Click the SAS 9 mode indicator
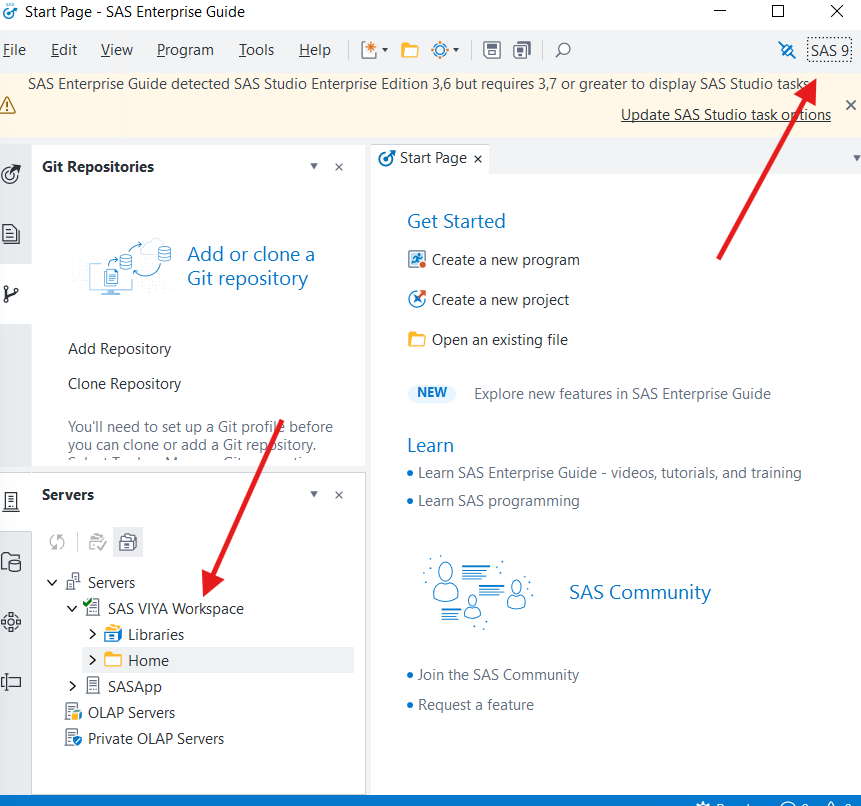The height and width of the screenshot is (806, 861). tap(829, 49)
